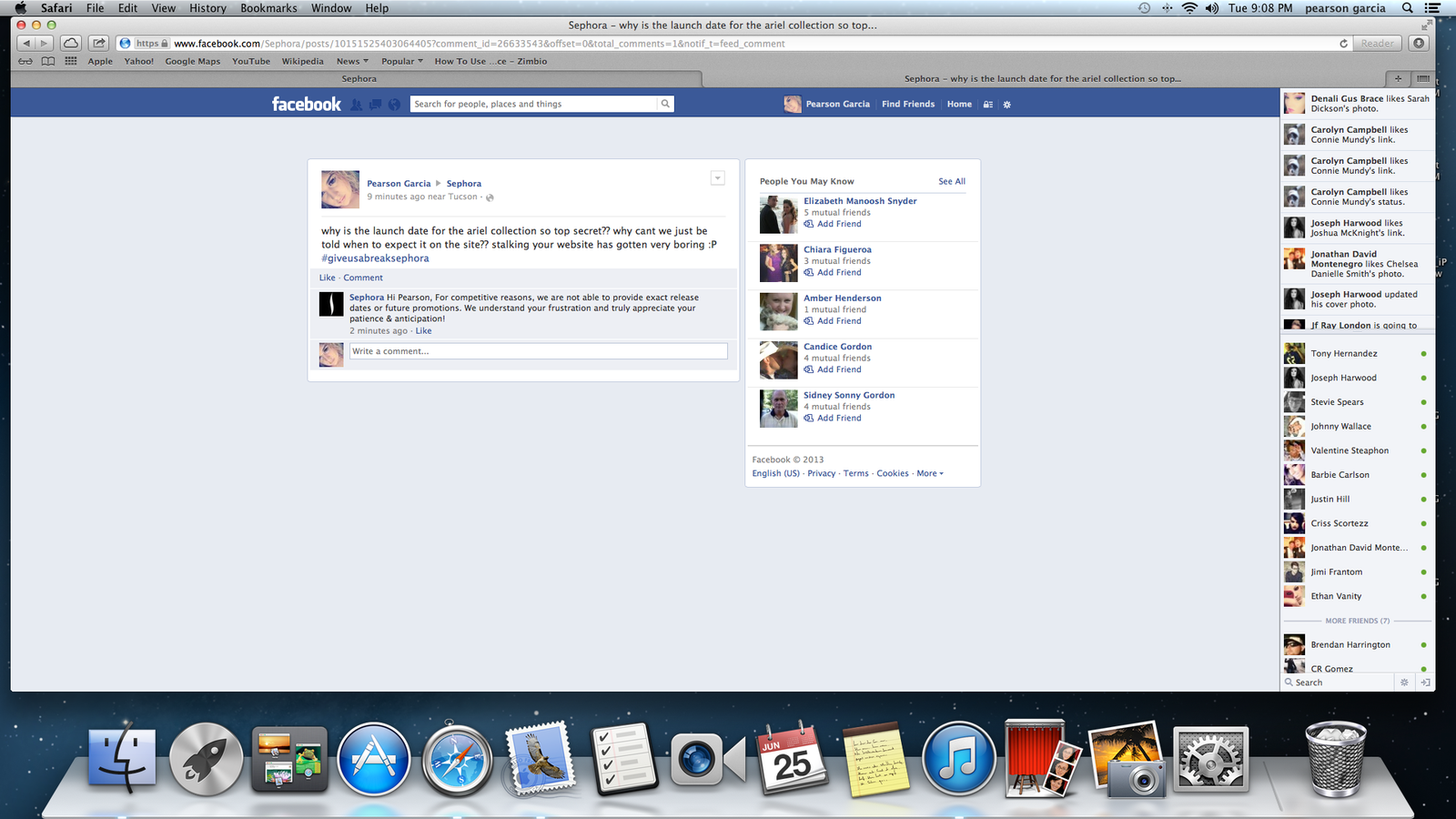Open the Facebook logo home link
The height and width of the screenshot is (819, 1456).
click(x=307, y=104)
